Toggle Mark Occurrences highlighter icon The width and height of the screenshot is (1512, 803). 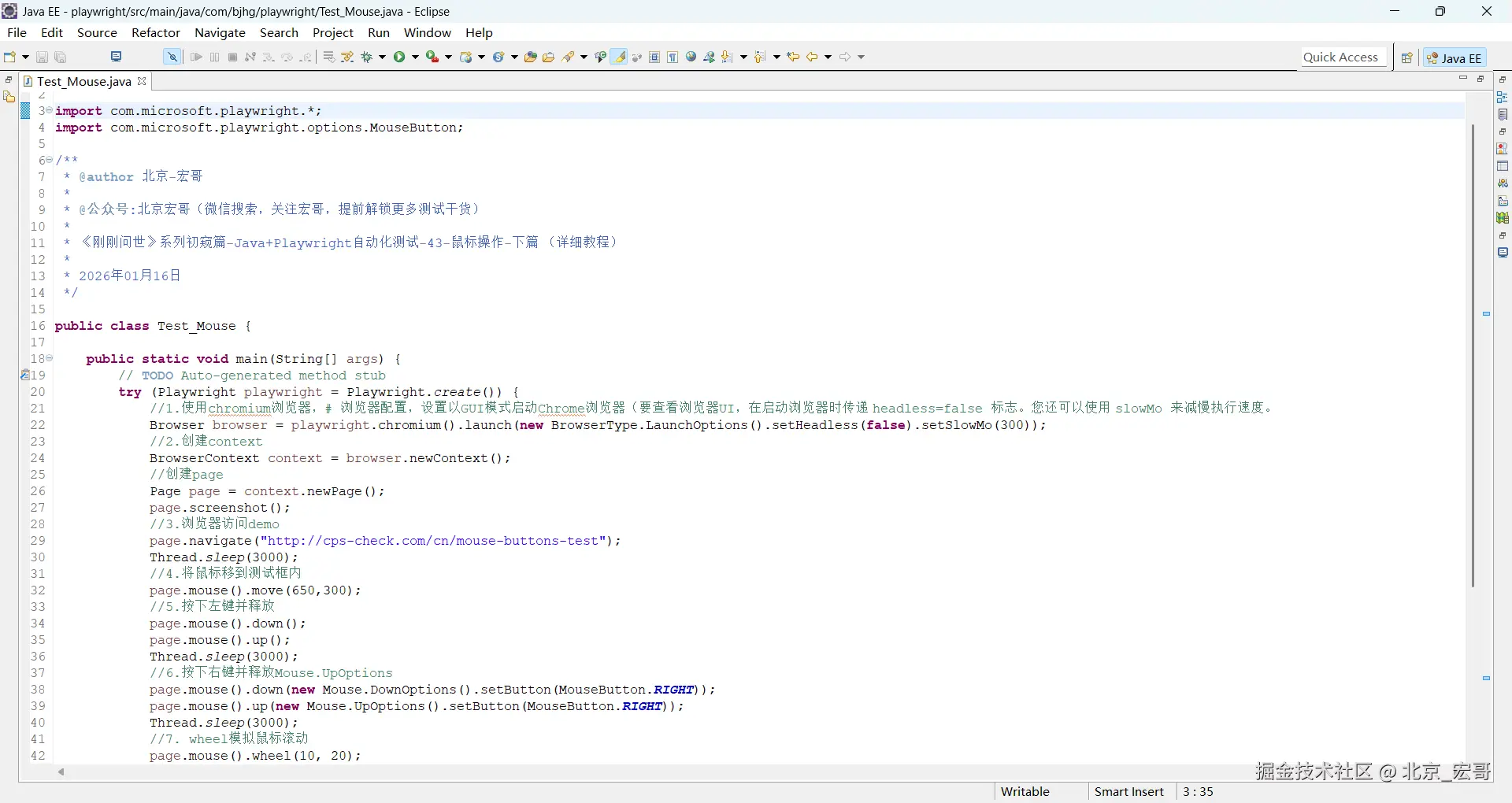[x=621, y=57]
